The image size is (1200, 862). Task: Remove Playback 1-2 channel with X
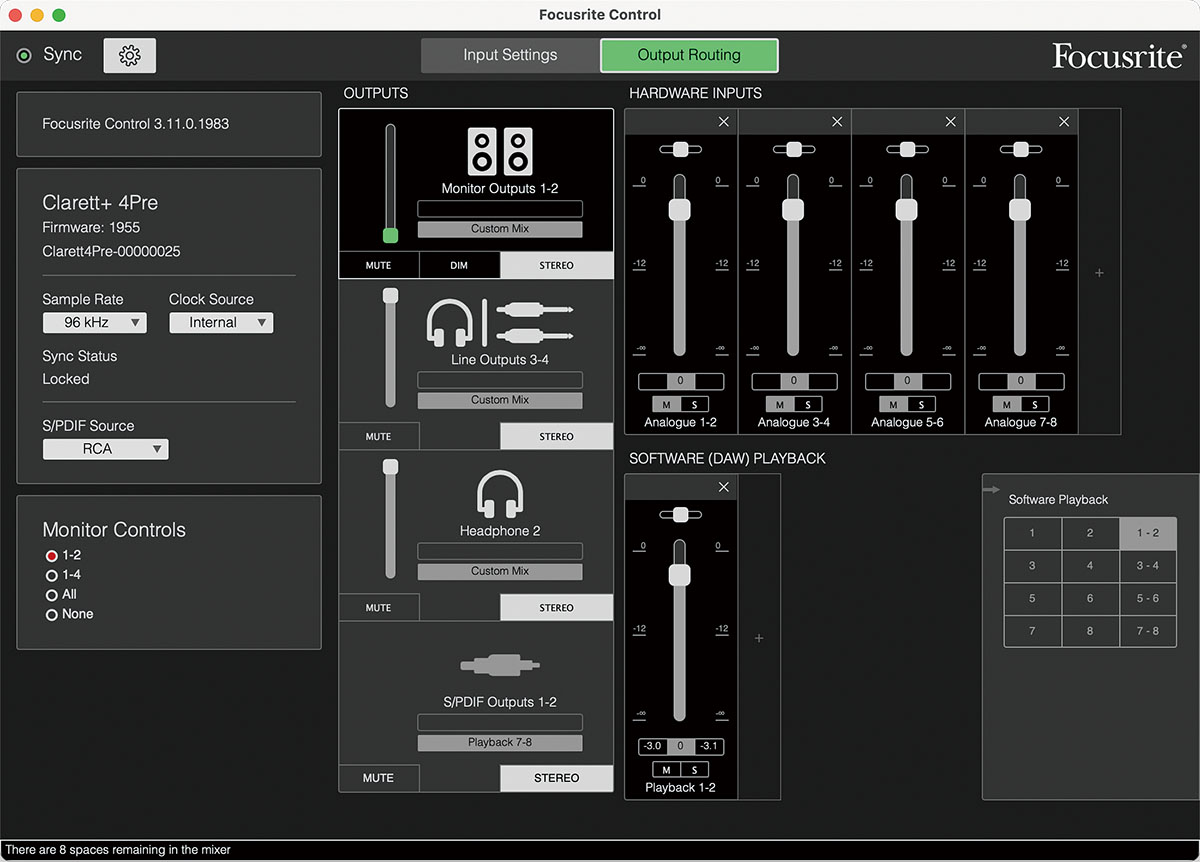[724, 487]
